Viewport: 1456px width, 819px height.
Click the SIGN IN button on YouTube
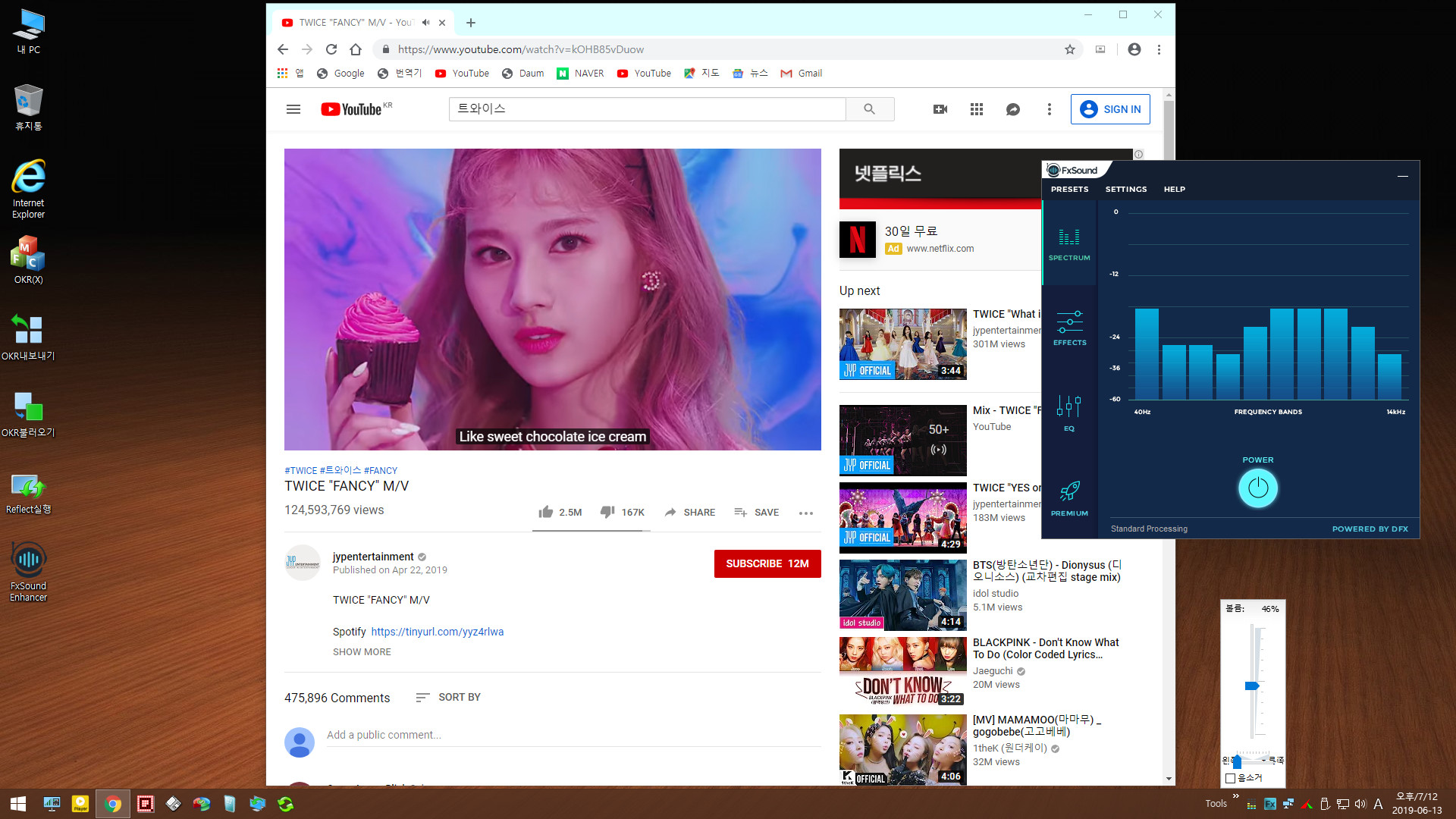pyautogui.click(x=1110, y=109)
